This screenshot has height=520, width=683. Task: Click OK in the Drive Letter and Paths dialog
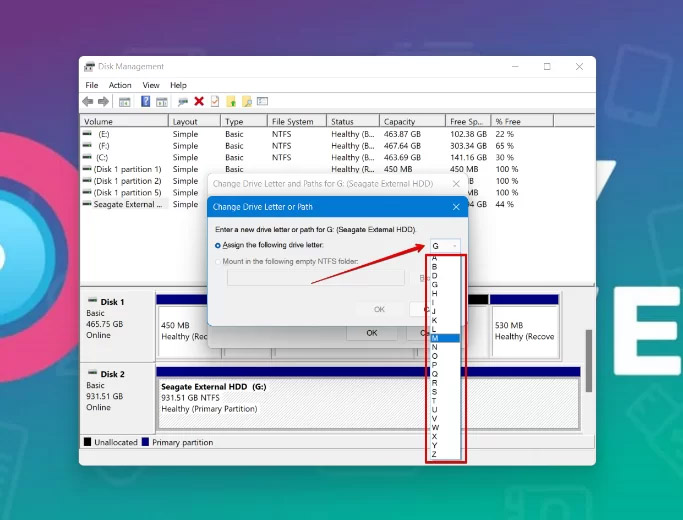tap(372, 333)
